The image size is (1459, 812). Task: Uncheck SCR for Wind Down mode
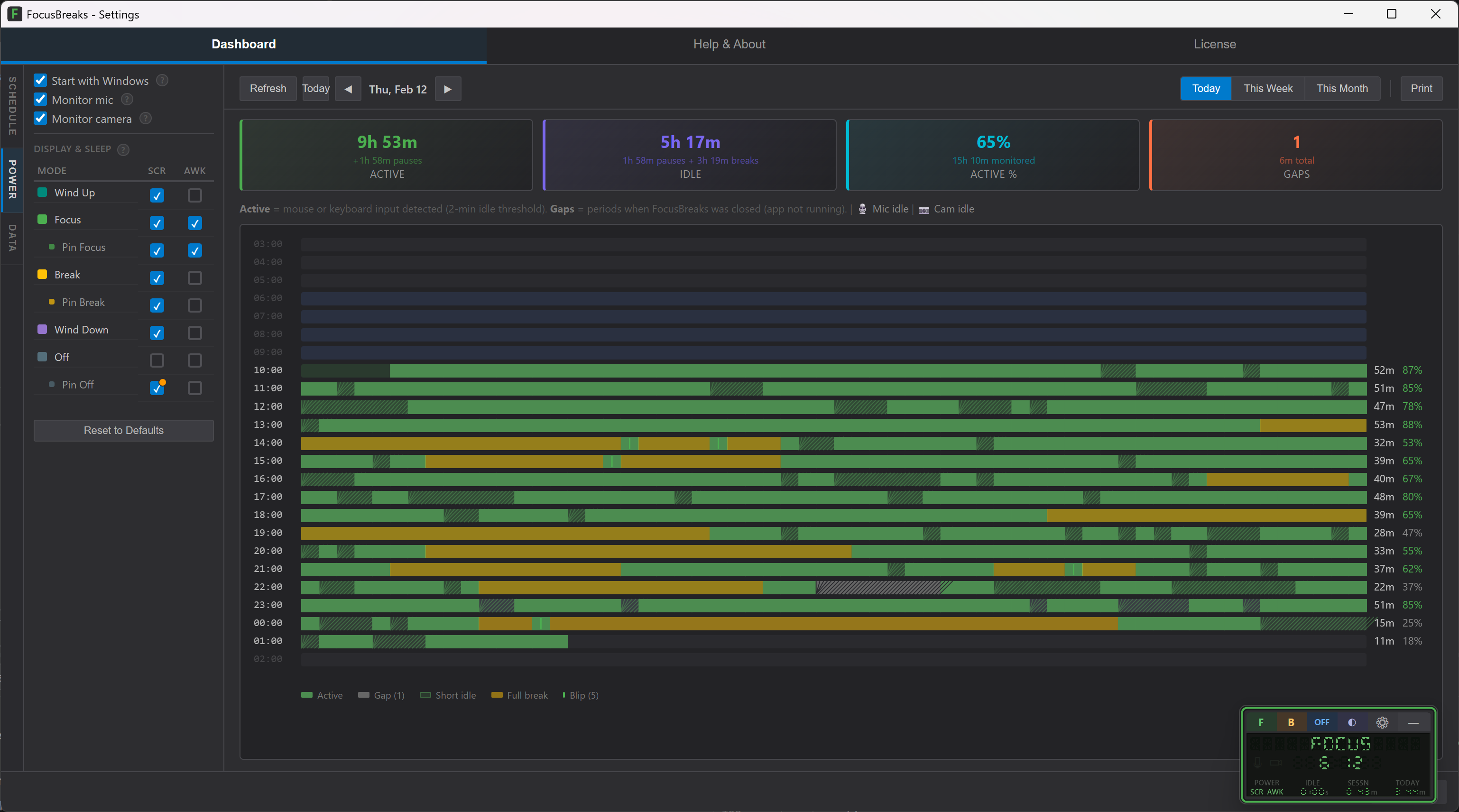click(157, 333)
